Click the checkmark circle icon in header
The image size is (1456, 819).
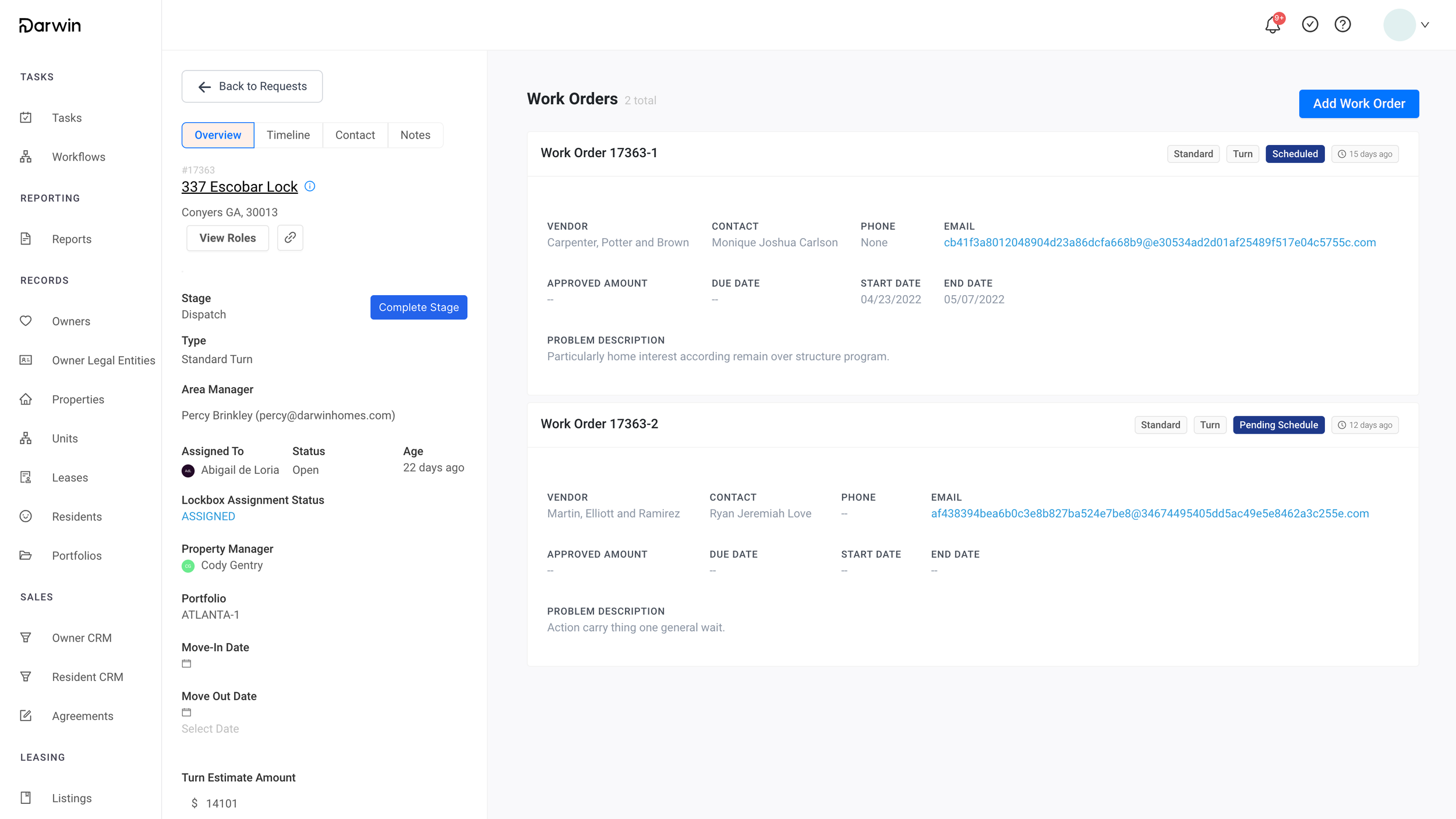pos(1310,24)
